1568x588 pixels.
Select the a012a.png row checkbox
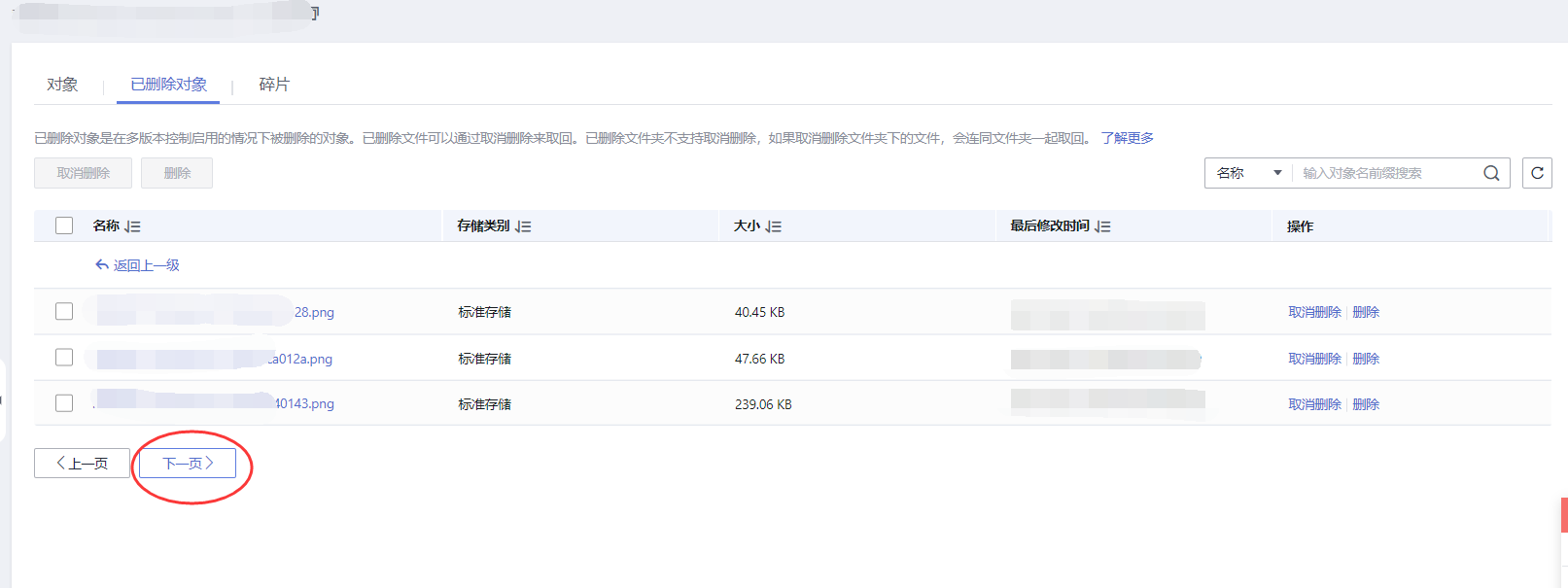coord(64,358)
